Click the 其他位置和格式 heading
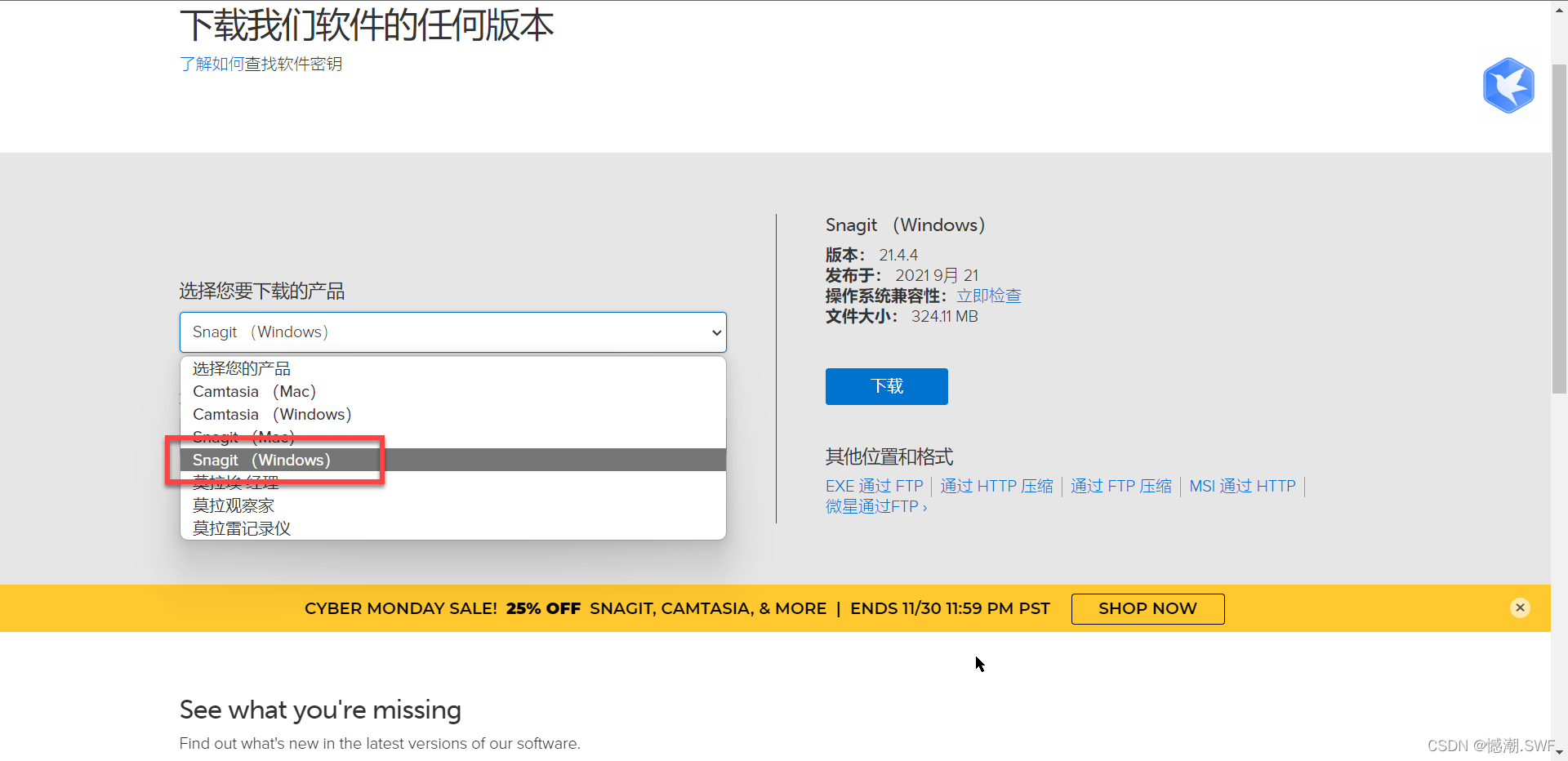 tap(889, 456)
